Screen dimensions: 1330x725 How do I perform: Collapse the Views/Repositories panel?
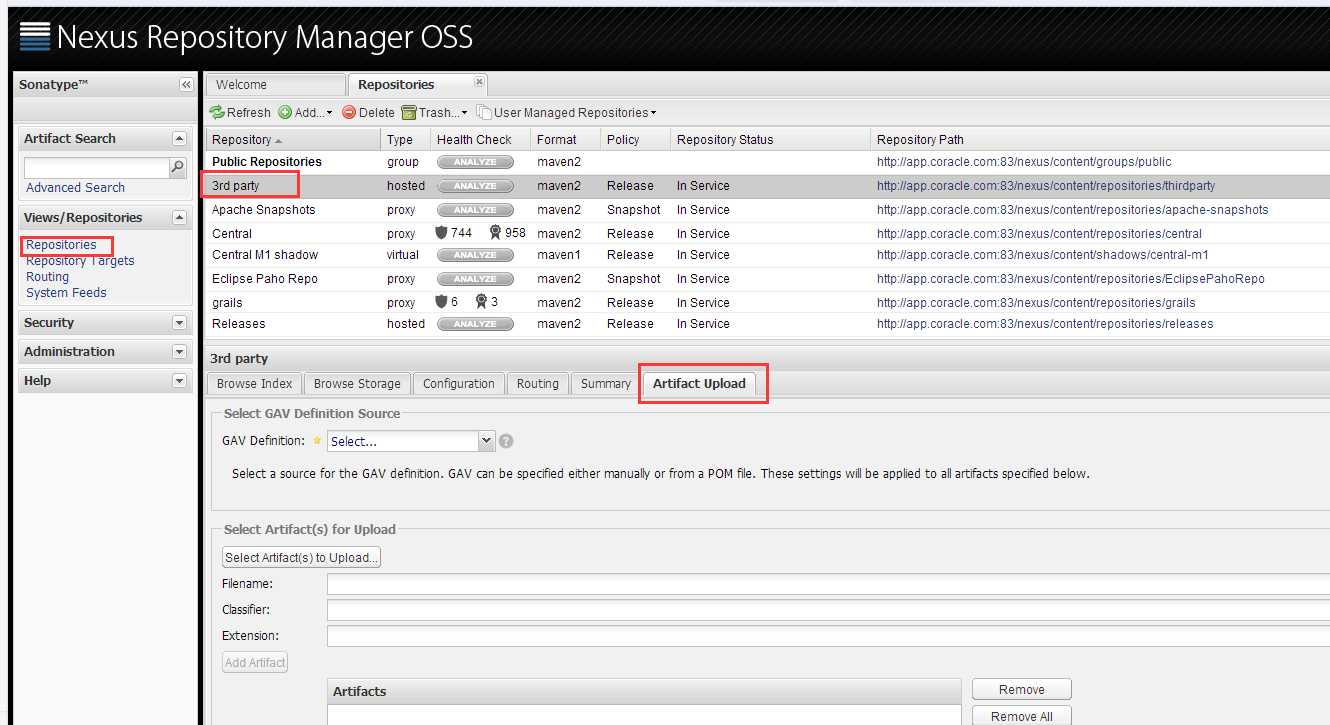(179, 217)
